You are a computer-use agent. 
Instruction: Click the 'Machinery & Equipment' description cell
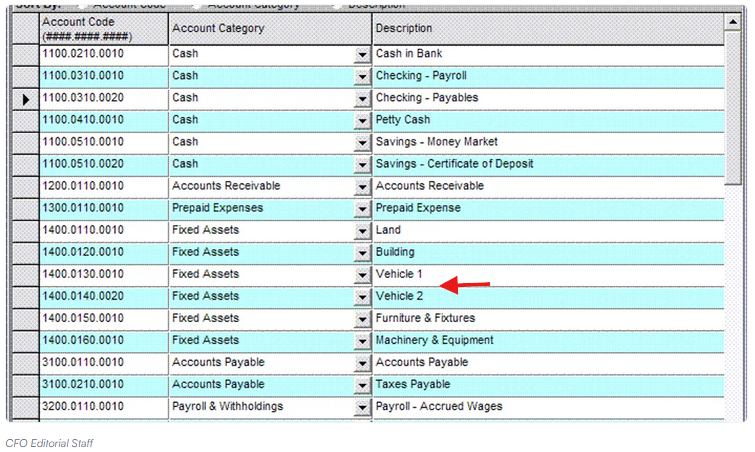[548, 342]
